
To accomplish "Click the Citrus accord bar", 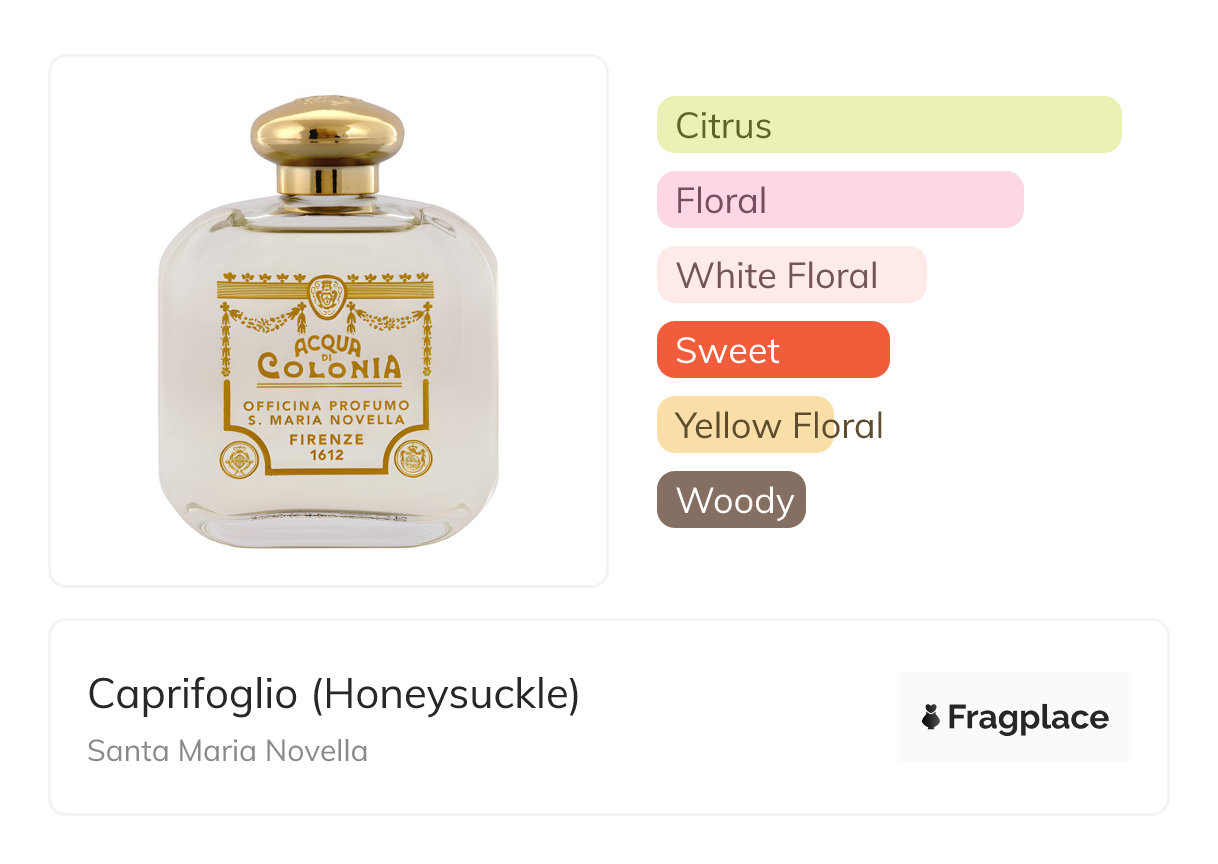I will coord(888,125).
